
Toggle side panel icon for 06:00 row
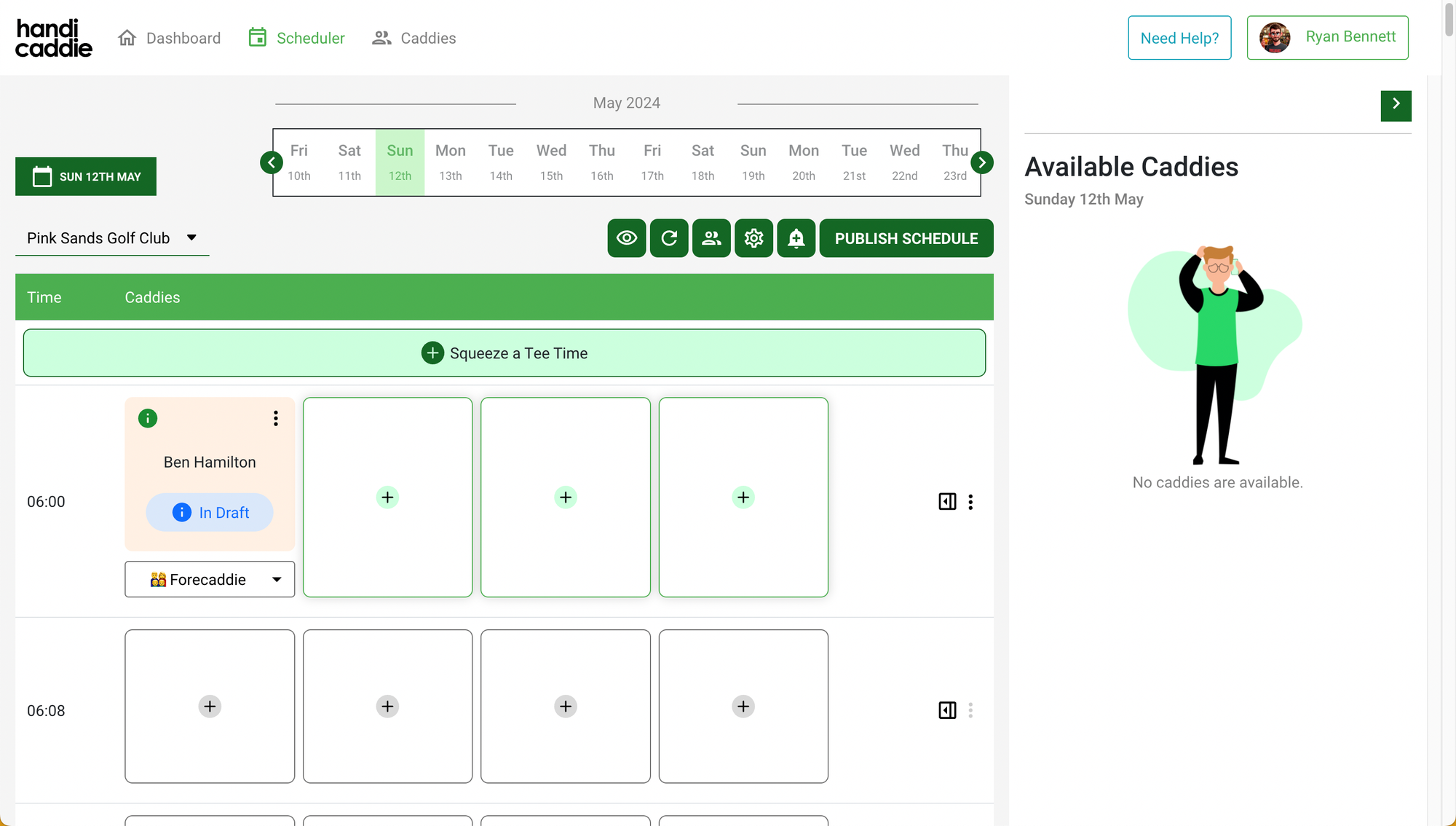pos(947,502)
